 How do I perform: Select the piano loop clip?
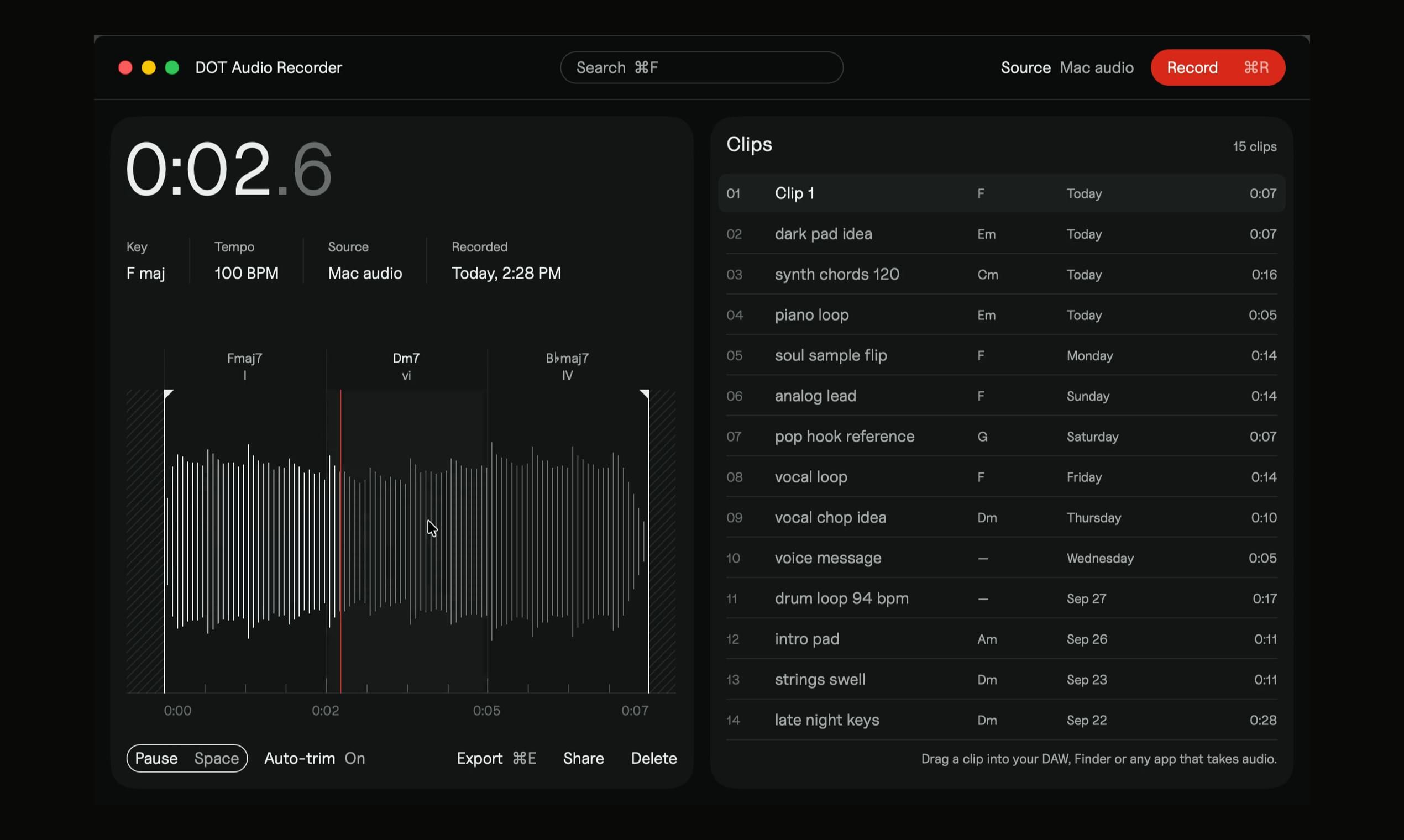pos(1002,314)
